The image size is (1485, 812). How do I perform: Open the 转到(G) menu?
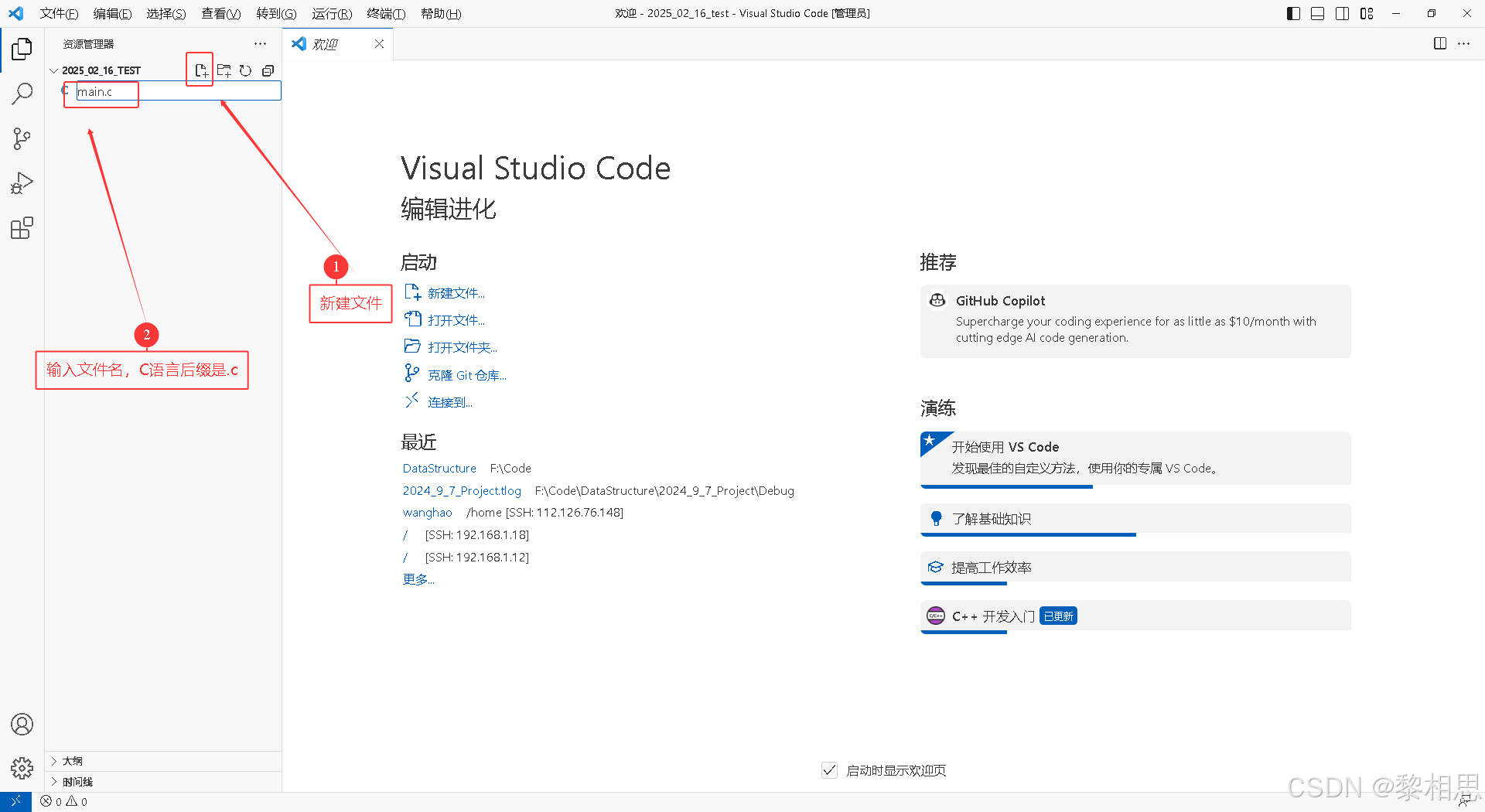276,13
